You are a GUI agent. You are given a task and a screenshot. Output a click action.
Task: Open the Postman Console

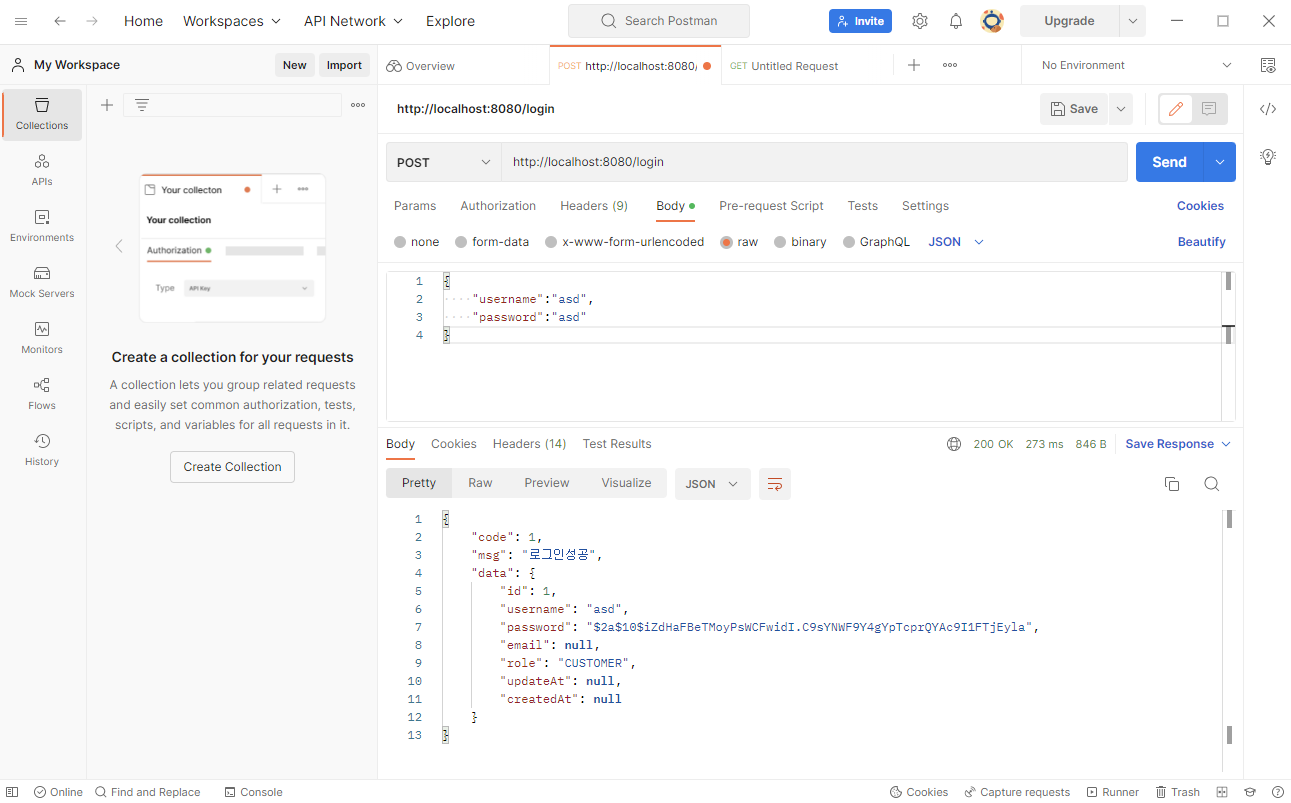(253, 791)
